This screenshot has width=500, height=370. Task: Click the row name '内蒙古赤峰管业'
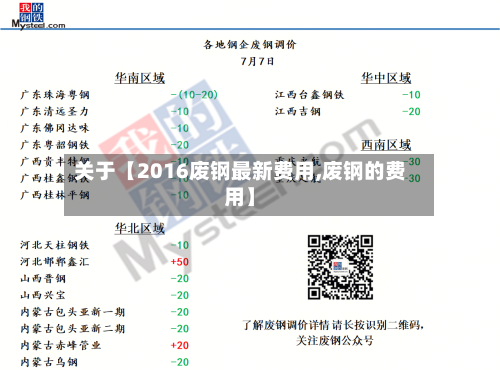(x=61, y=345)
